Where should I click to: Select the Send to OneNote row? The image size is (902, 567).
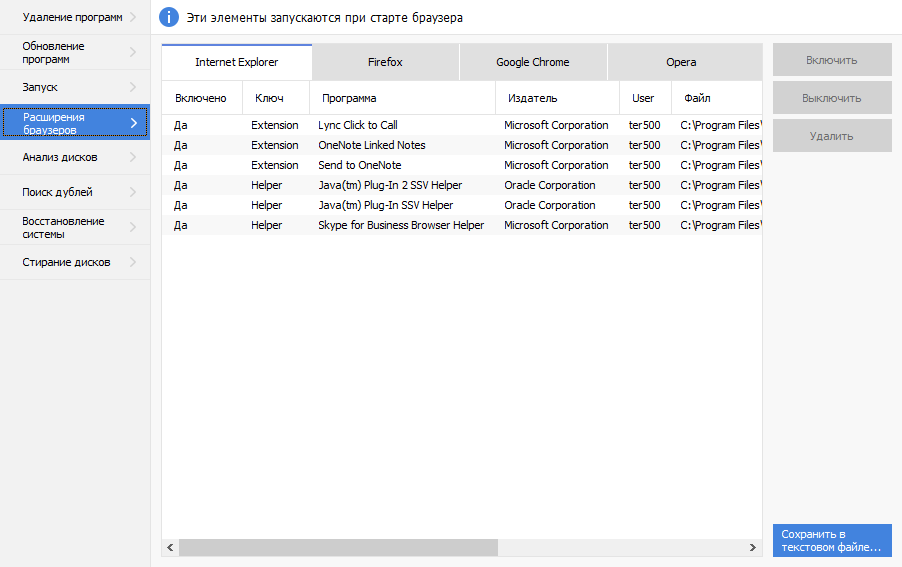point(462,165)
